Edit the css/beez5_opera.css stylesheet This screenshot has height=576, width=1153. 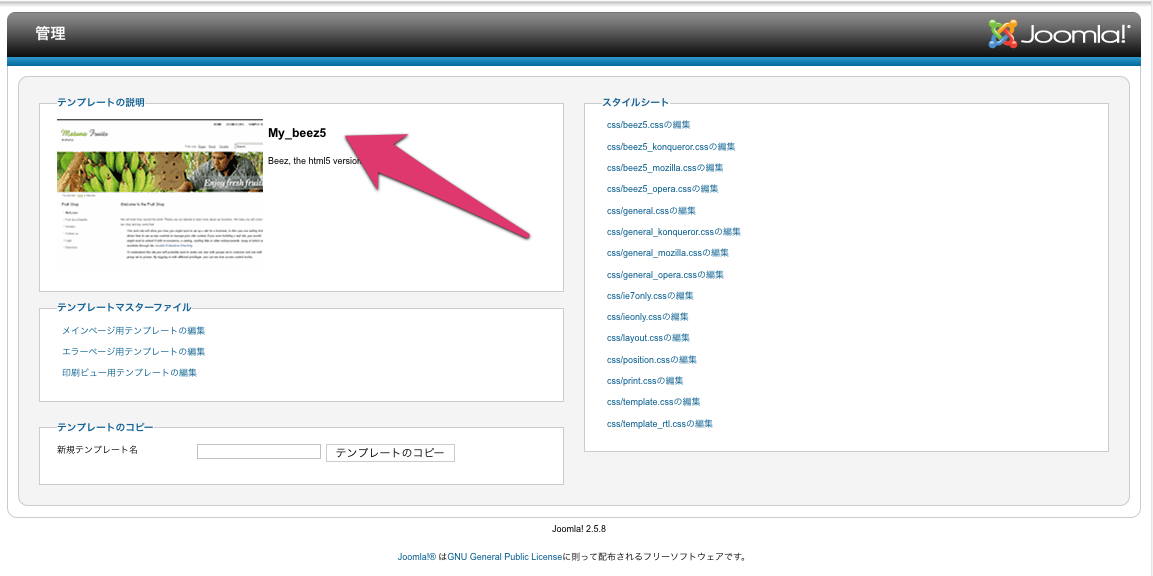tap(660, 188)
